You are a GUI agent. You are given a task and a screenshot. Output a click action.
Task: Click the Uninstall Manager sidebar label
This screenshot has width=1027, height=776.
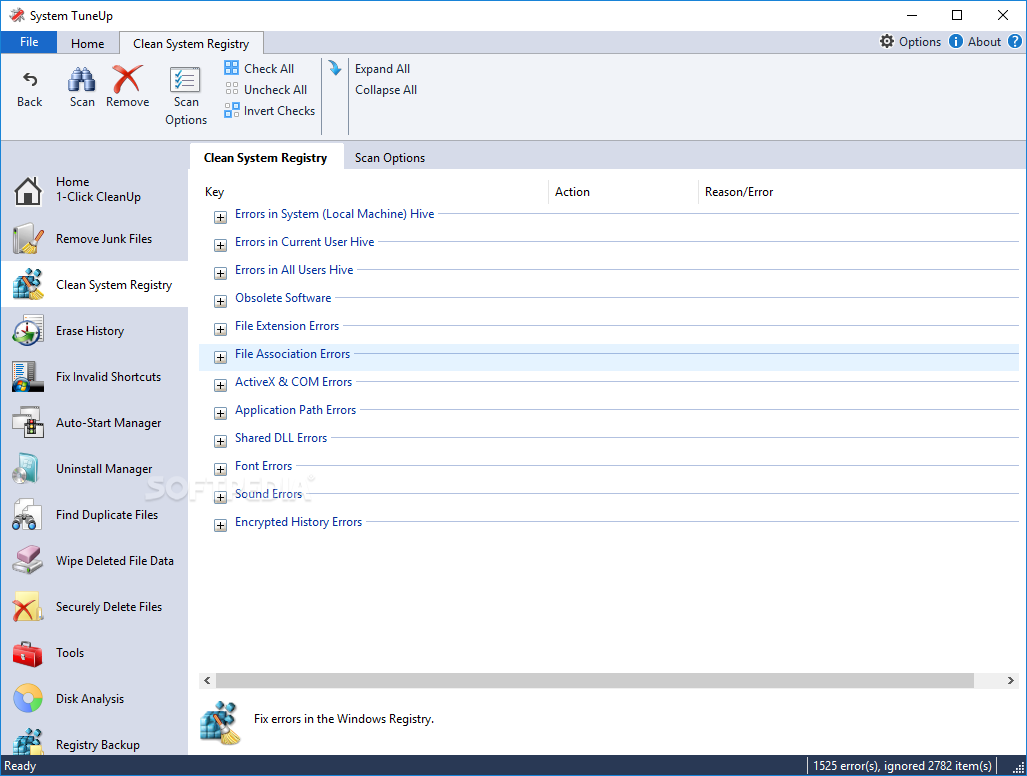pyautogui.click(x=104, y=469)
